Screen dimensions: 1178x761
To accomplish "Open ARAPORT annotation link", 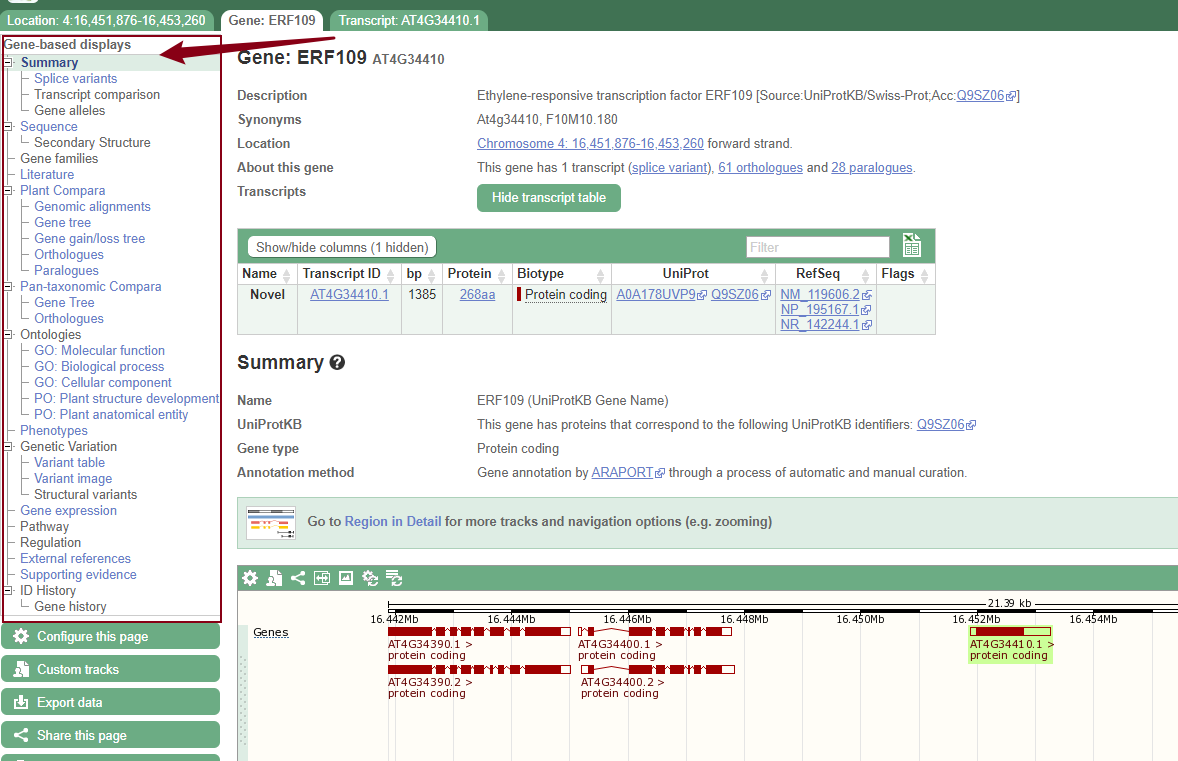I will click(622, 473).
